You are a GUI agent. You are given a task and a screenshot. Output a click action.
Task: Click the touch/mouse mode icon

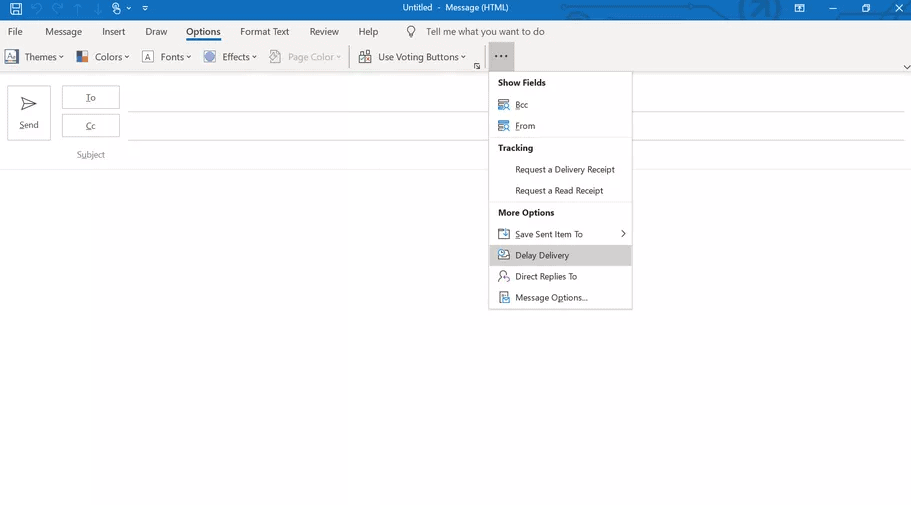(x=116, y=8)
